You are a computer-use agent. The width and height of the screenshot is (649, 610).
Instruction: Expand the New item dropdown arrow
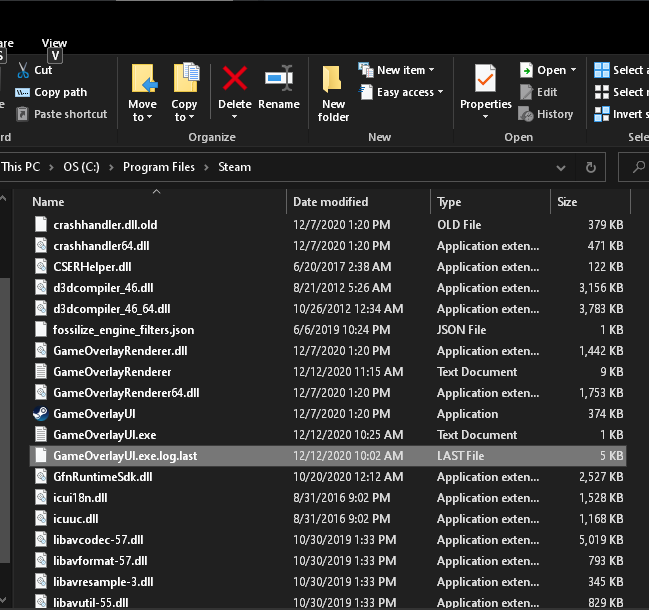click(432, 70)
